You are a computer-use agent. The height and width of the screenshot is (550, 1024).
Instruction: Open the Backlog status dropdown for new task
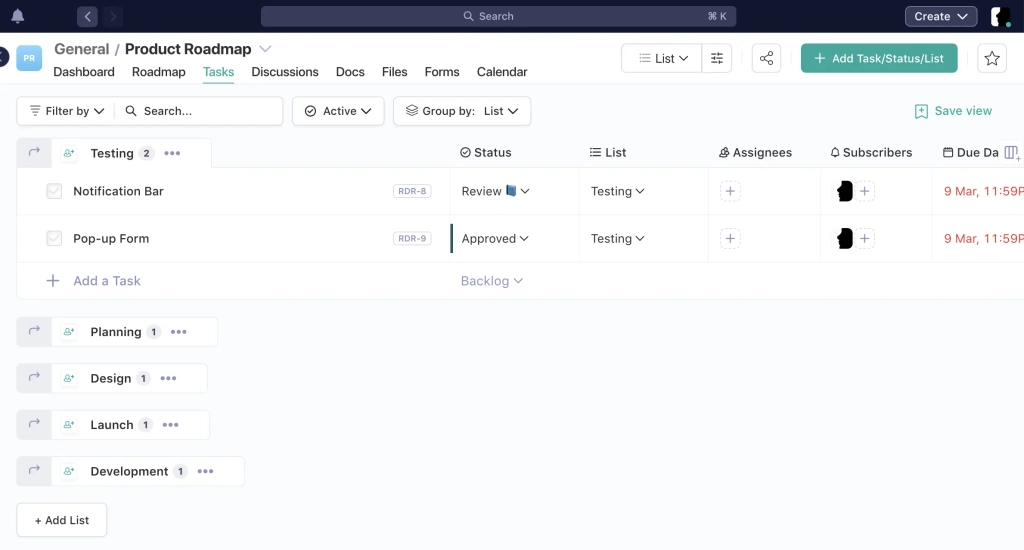coord(492,281)
